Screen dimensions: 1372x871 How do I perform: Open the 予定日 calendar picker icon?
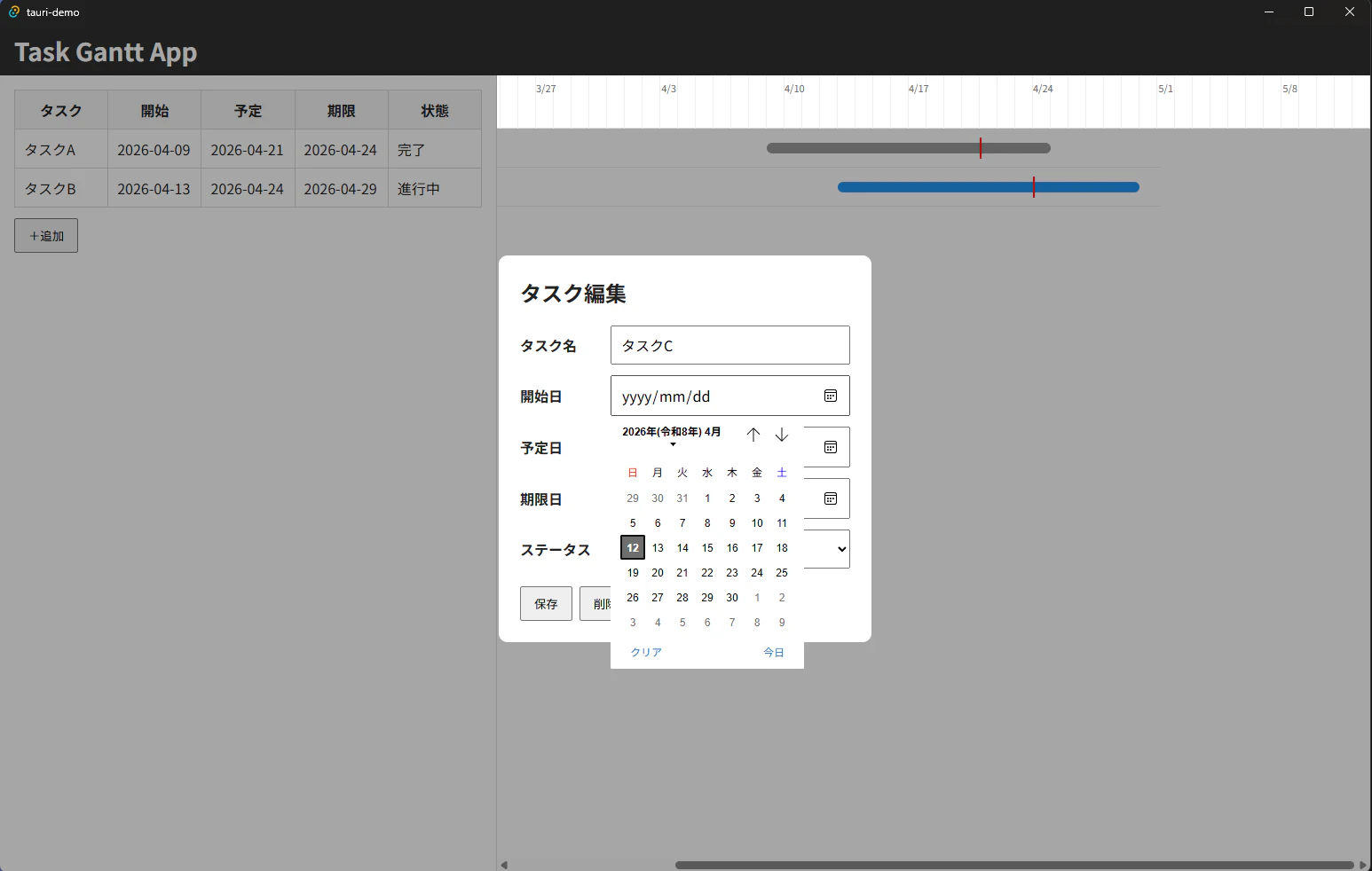(831, 447)
